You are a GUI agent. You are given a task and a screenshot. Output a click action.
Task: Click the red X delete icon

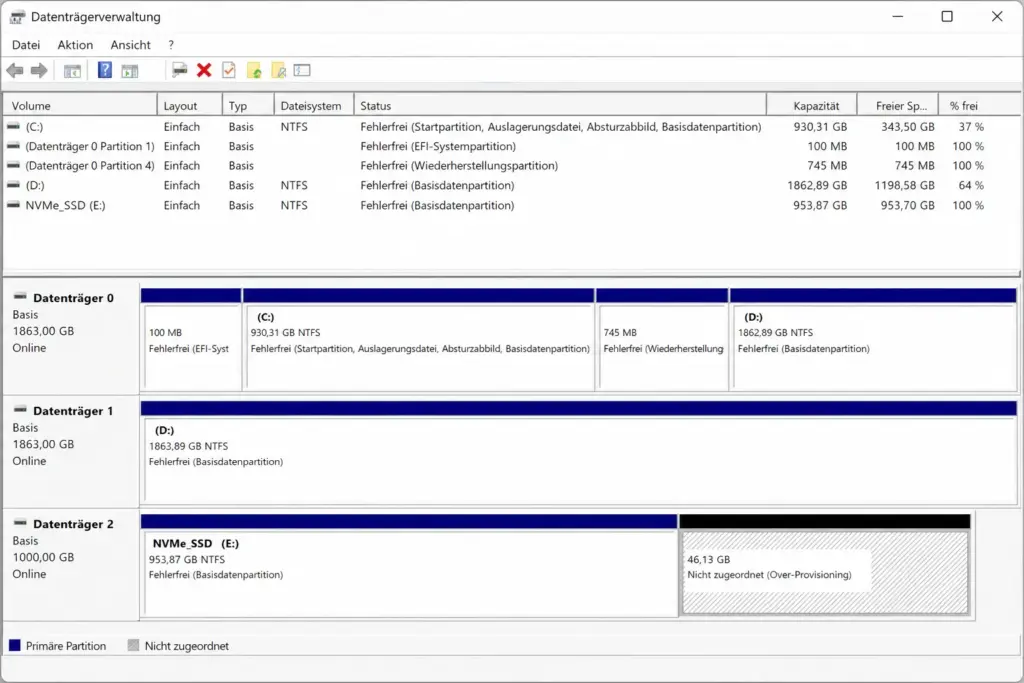click(x=203, y=70)
